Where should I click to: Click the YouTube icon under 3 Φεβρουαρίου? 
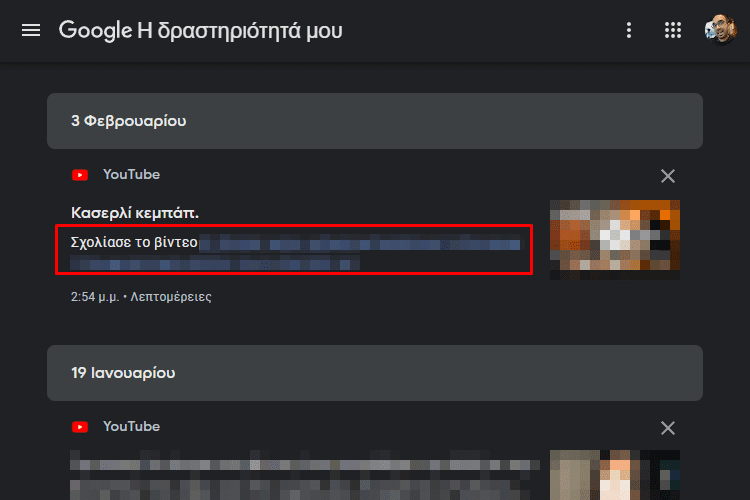80,175
